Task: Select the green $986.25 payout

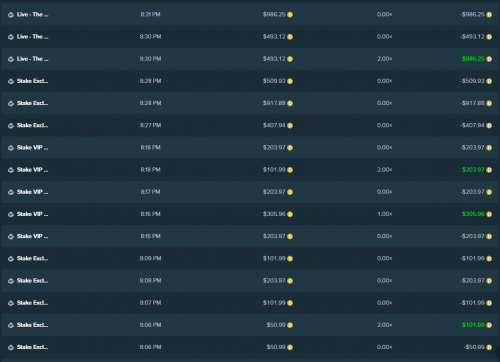Action: point(473,59)
